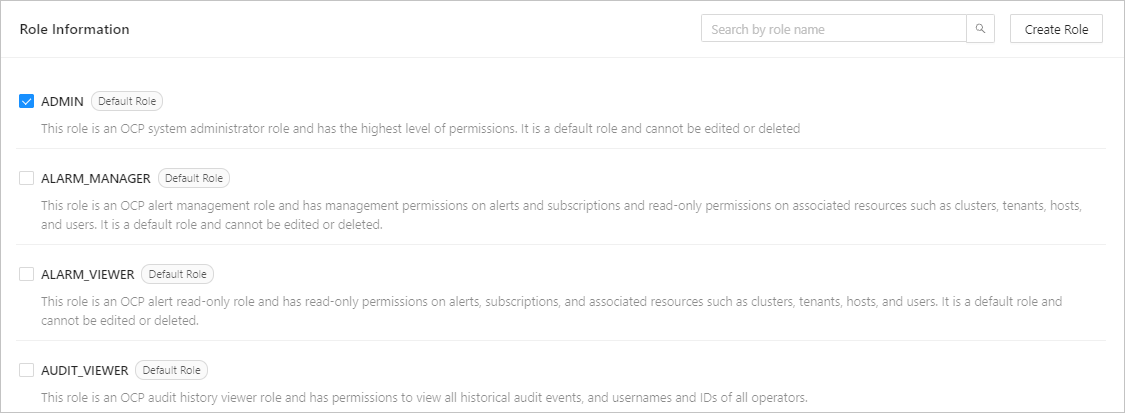The width and height of the screenshot is (1125, 413).
Task: Select the ALARM_MANAGER role checkbox
Action: pos(27,178)
